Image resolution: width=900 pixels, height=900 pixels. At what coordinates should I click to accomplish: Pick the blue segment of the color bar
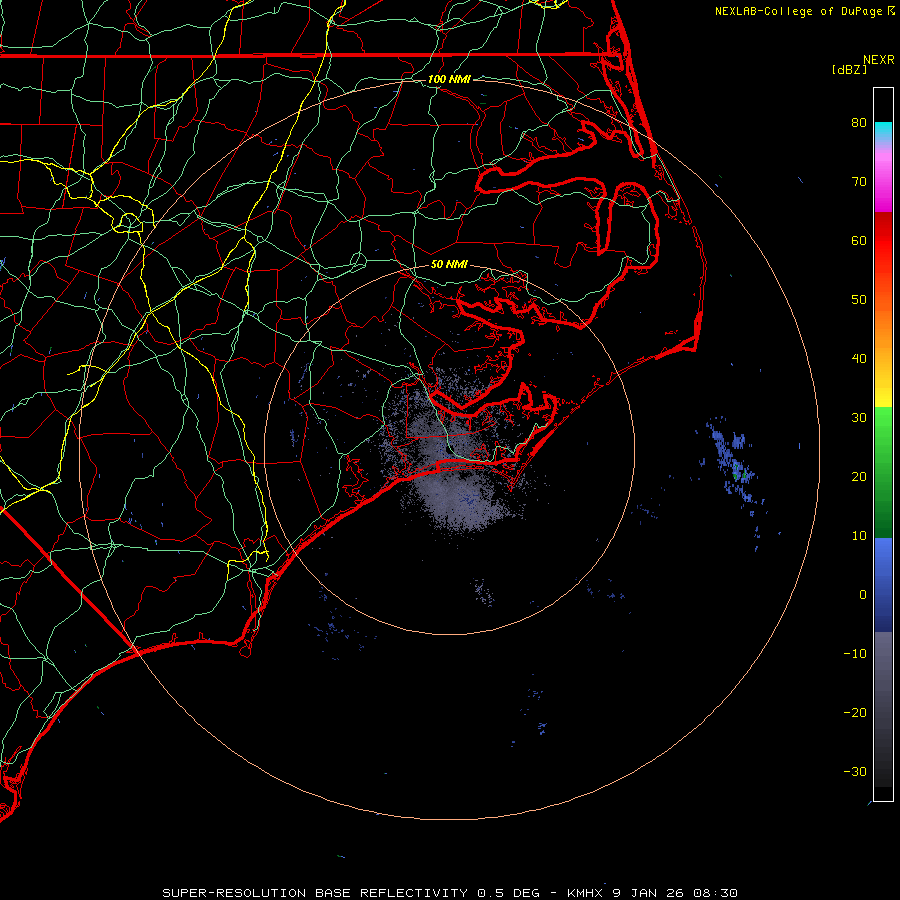[x=883, y=585]
